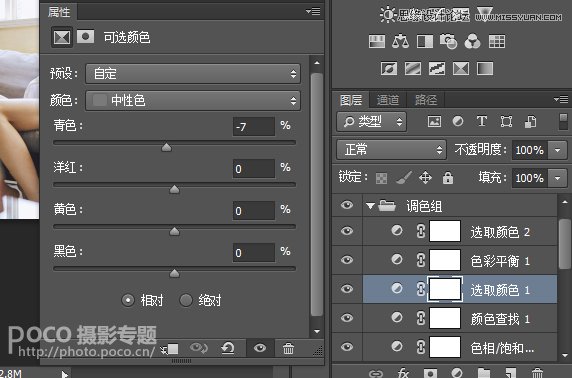Image resolution: width=572 pixels, height=378 pixels.
Task: Hide the 色相/饱和 layer
Action: 347,347
